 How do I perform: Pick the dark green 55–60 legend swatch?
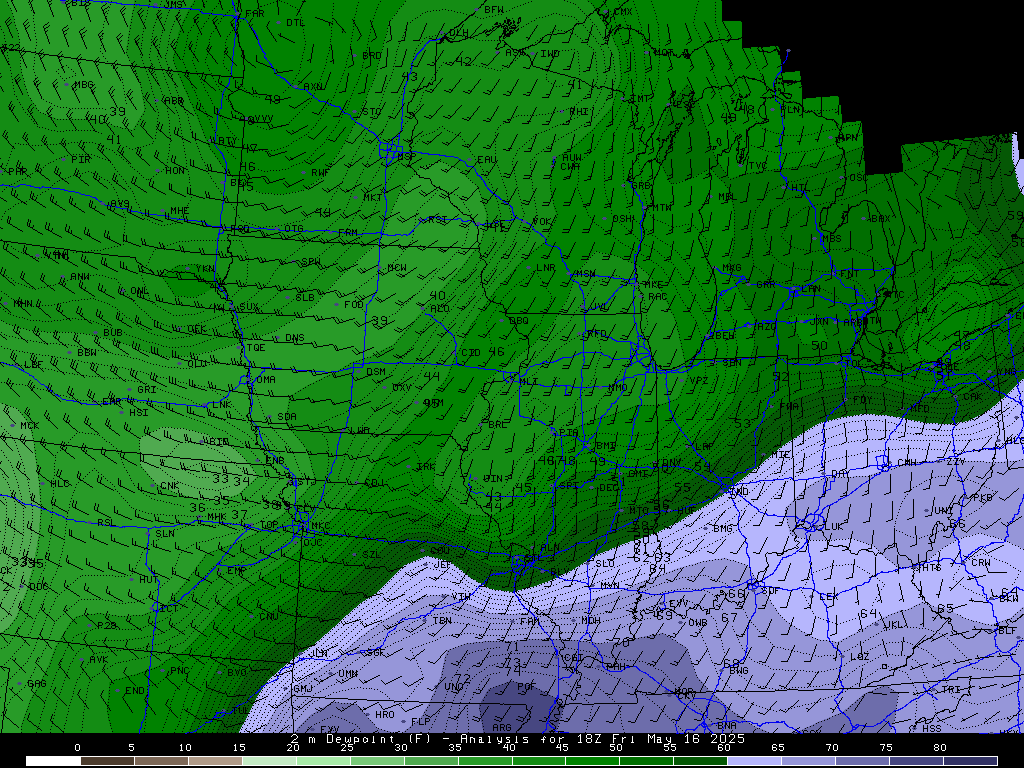tap(701, 761)
